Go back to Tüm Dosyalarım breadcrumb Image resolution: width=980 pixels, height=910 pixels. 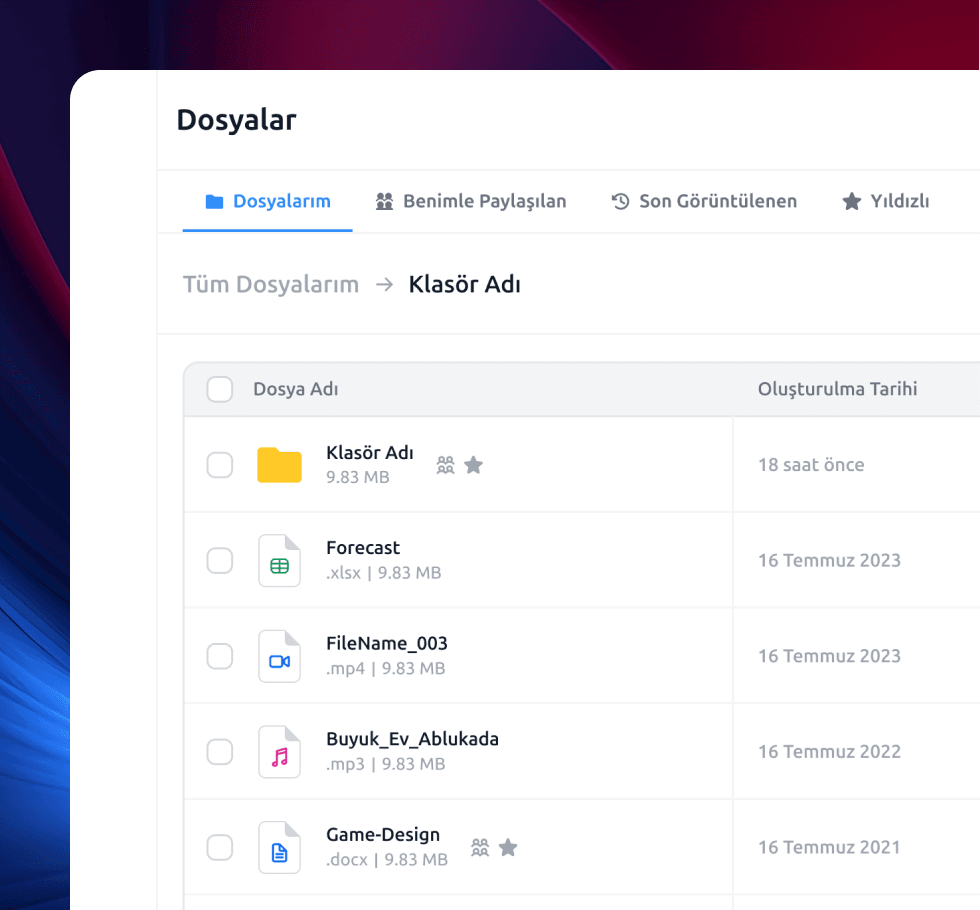271,285
